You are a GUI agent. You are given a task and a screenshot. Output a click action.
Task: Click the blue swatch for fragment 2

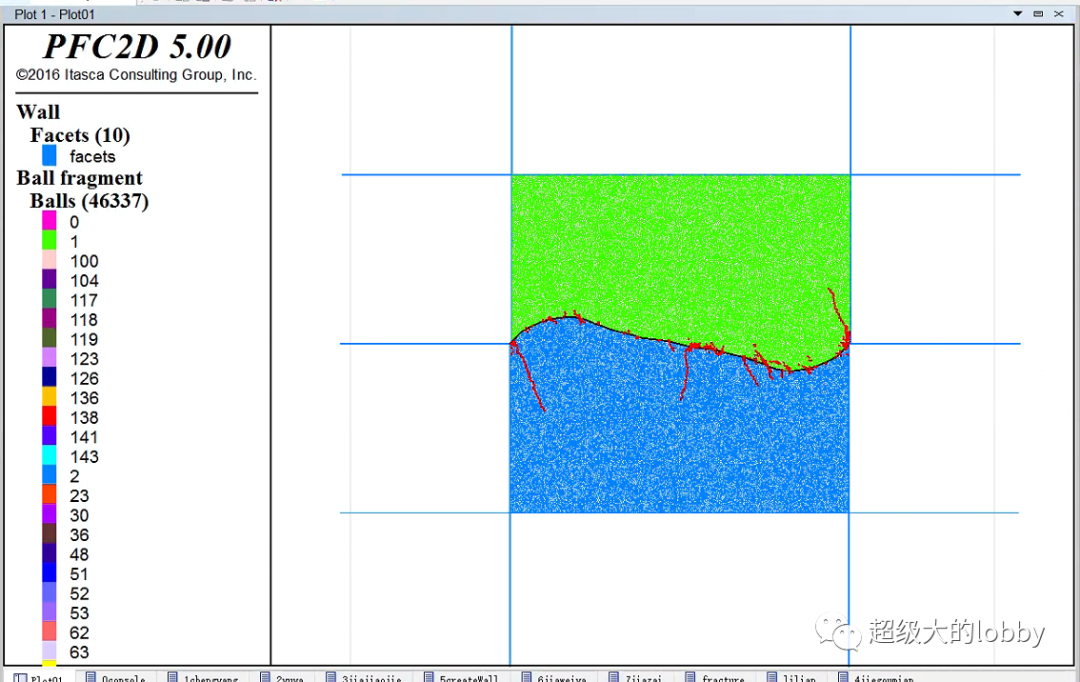[x=49, y=475]
